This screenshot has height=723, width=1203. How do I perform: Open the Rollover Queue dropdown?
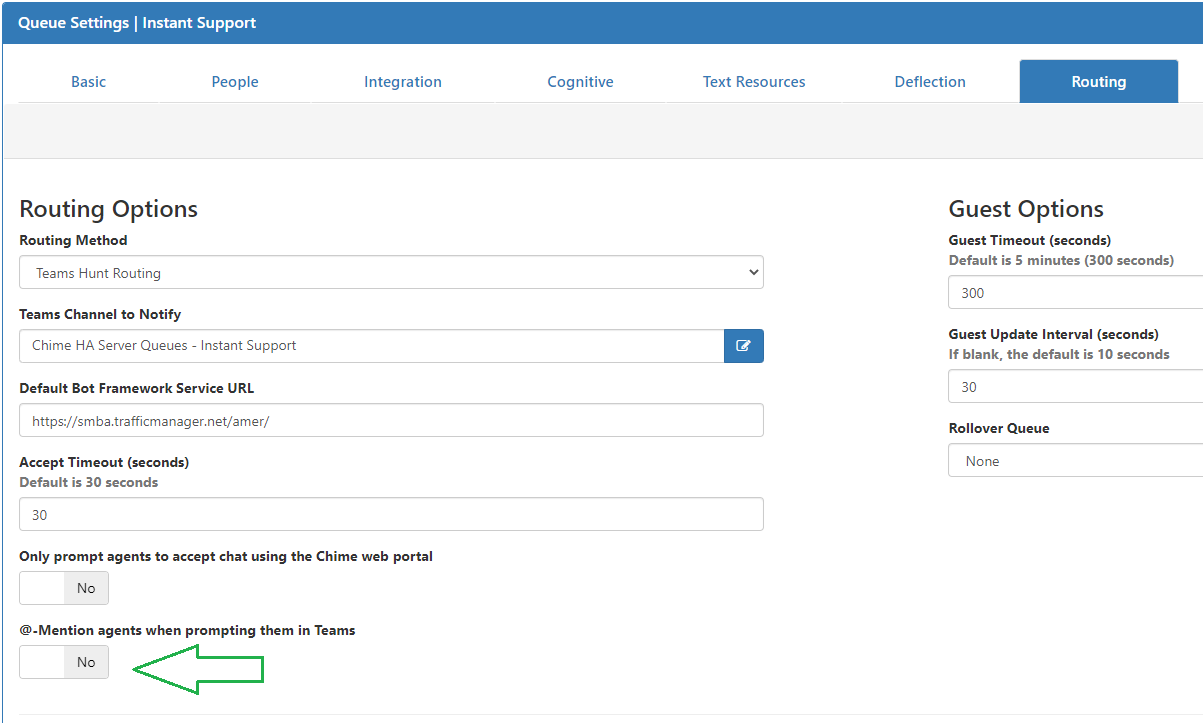click(1075, 461)
